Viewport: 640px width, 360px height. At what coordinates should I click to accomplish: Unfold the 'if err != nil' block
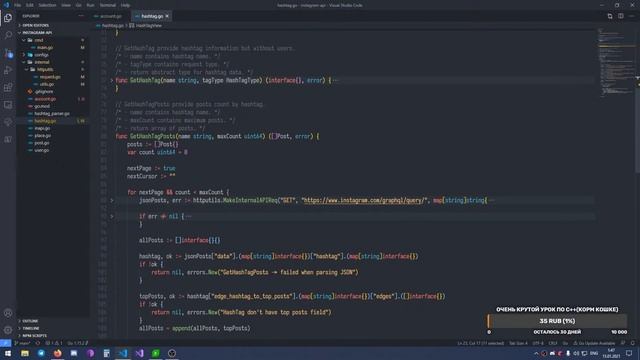[x=111, y=216]
